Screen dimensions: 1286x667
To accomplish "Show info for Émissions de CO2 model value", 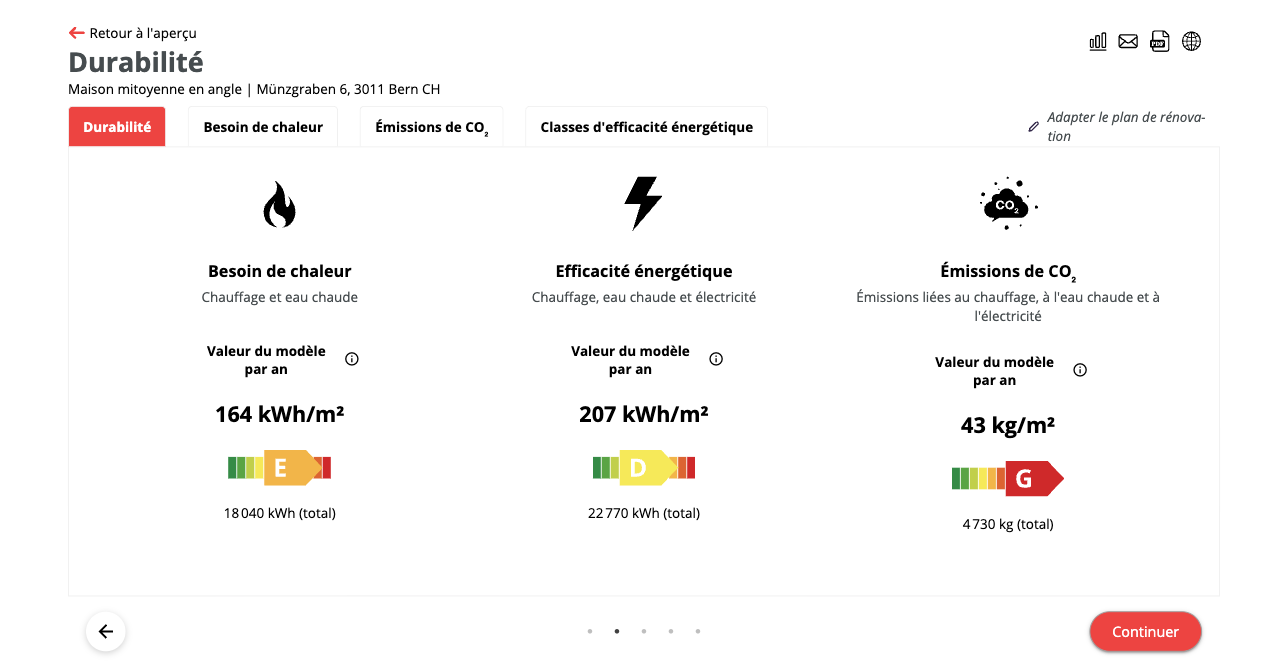I will click(x=1080, y=370).
